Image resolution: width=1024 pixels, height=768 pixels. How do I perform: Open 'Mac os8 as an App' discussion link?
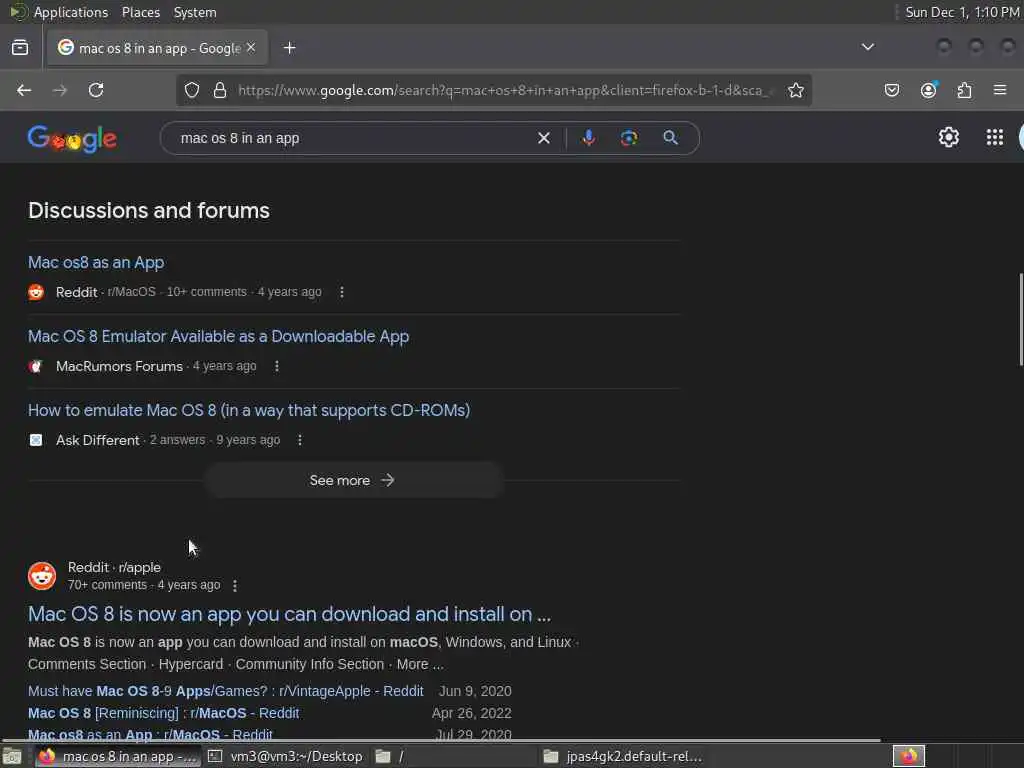pyautogui.click(x=96, y=263)
